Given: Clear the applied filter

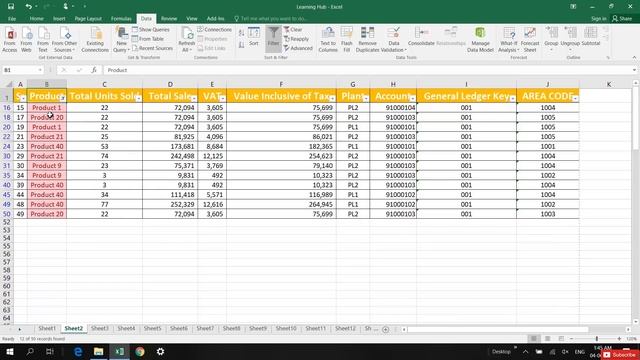Looking at the screenshot, I should click(x=293, y=30).
